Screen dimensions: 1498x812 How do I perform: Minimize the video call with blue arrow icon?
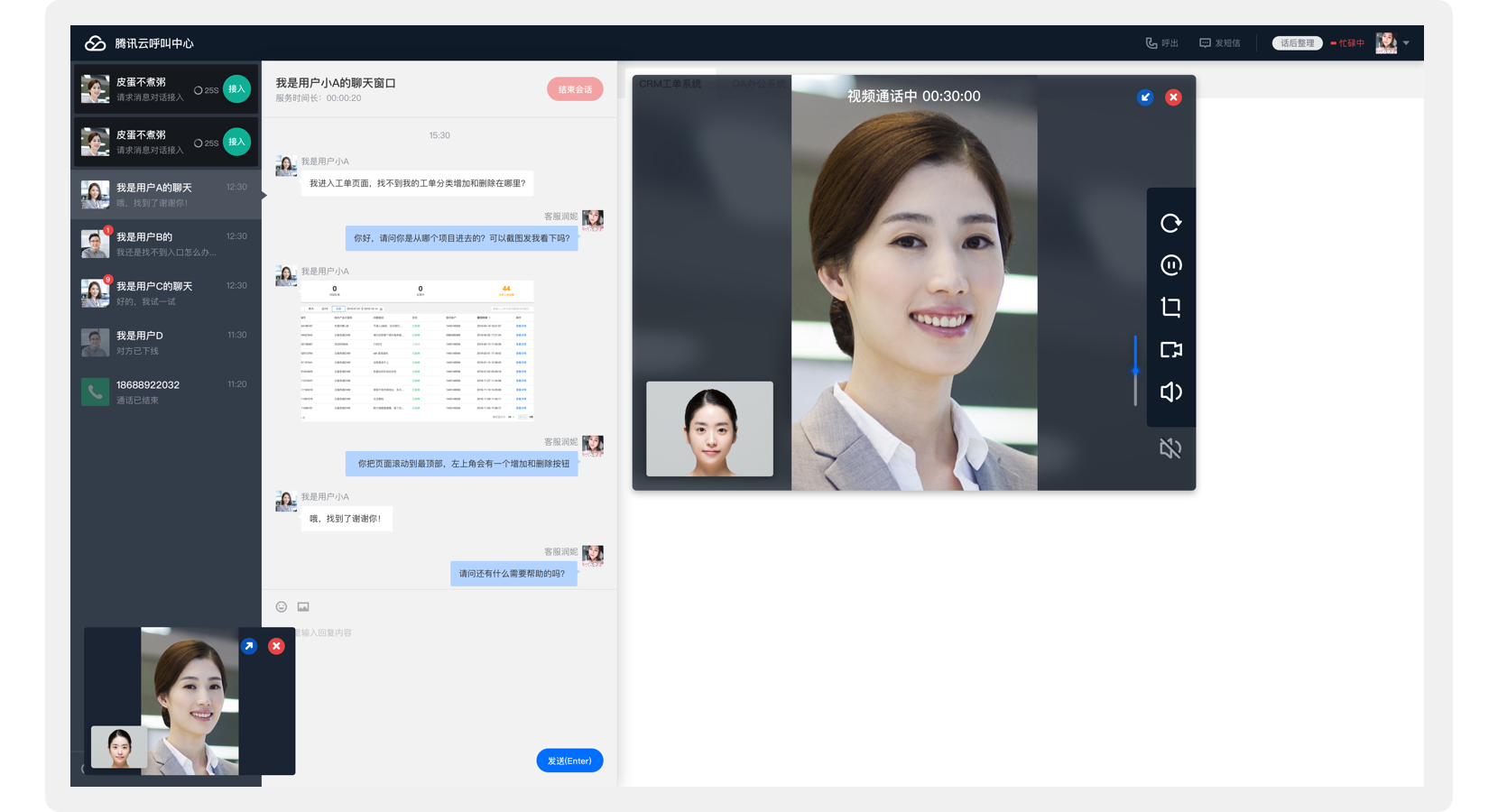(x=1145, y=97)
